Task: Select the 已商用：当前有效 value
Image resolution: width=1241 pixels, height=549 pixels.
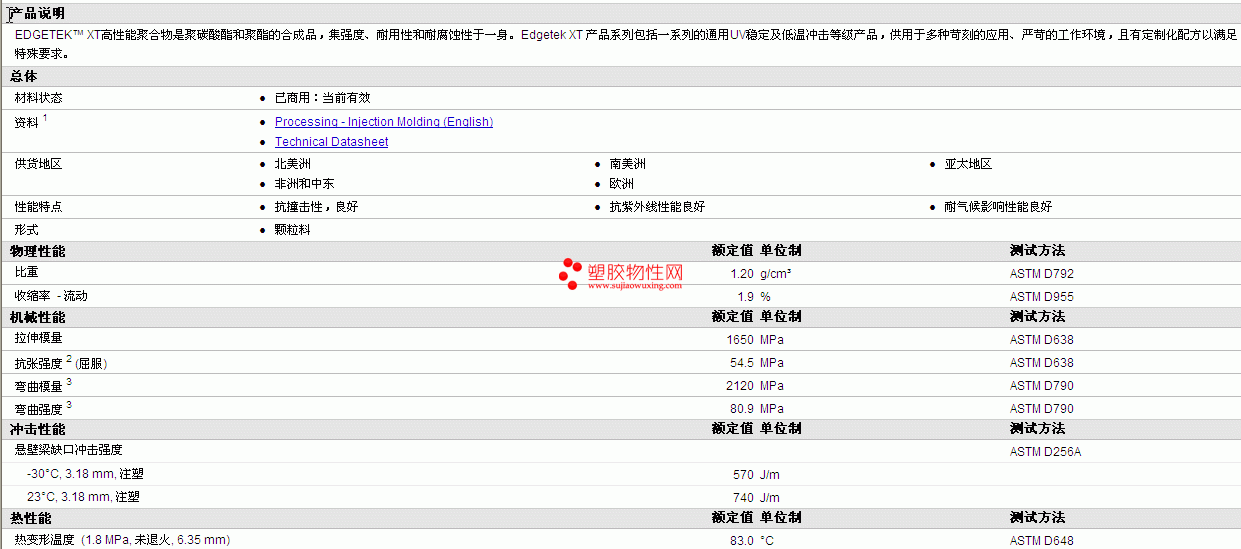Action: [x=322, y=98]
